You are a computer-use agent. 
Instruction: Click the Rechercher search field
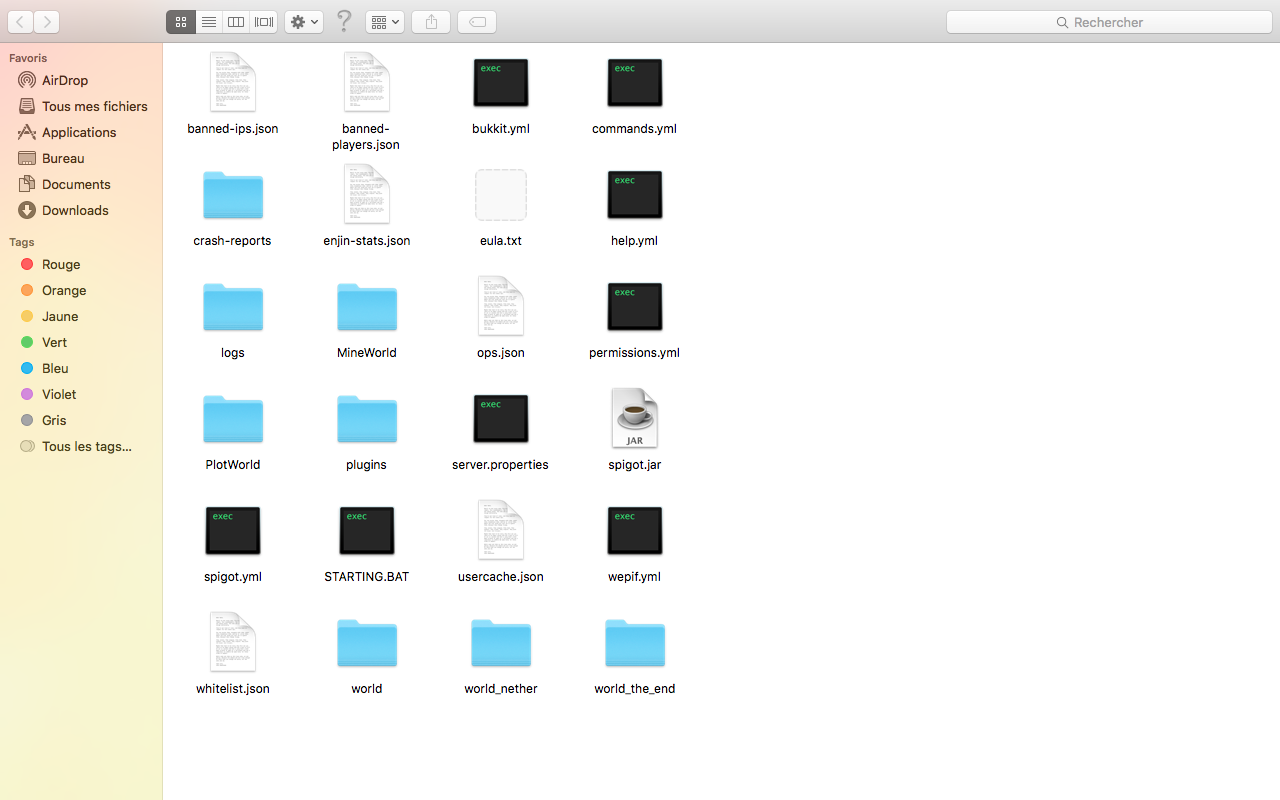1108,22
